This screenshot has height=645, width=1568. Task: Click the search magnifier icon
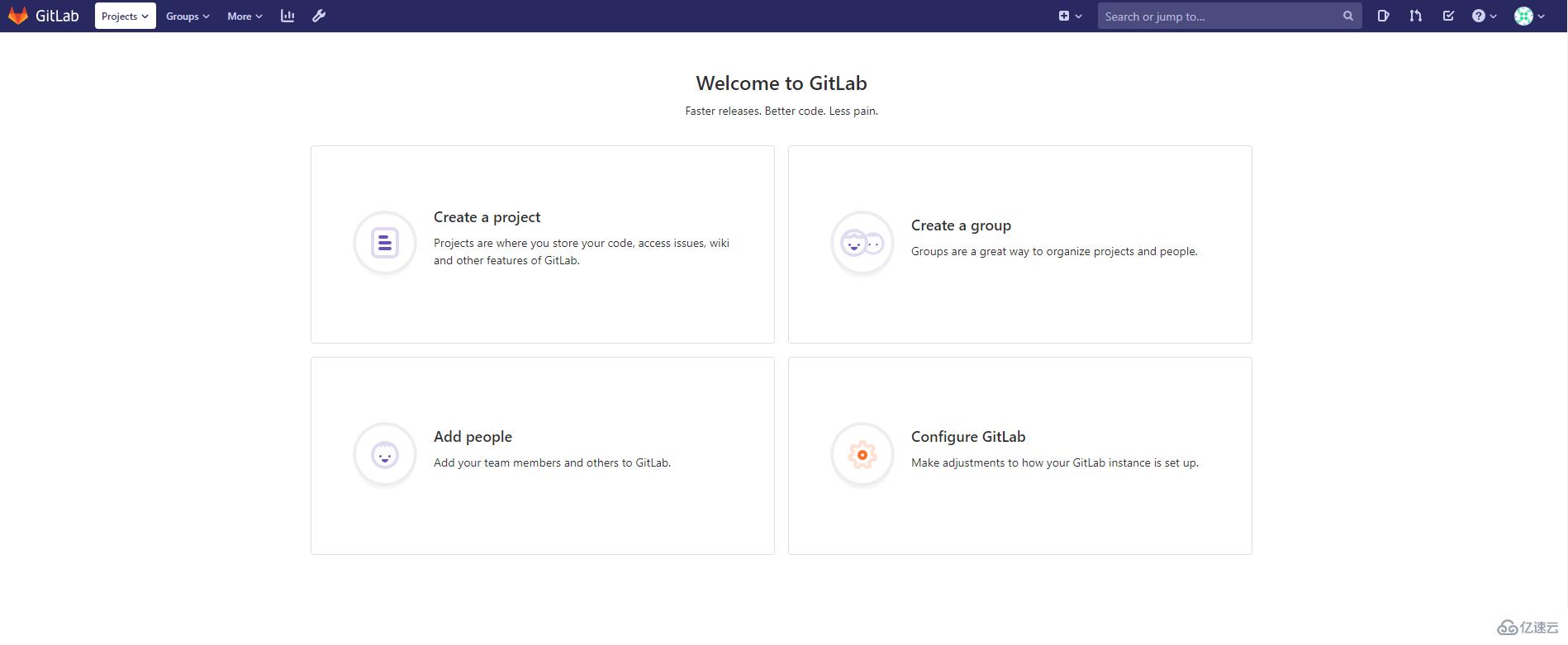[x=1348, y=16]
